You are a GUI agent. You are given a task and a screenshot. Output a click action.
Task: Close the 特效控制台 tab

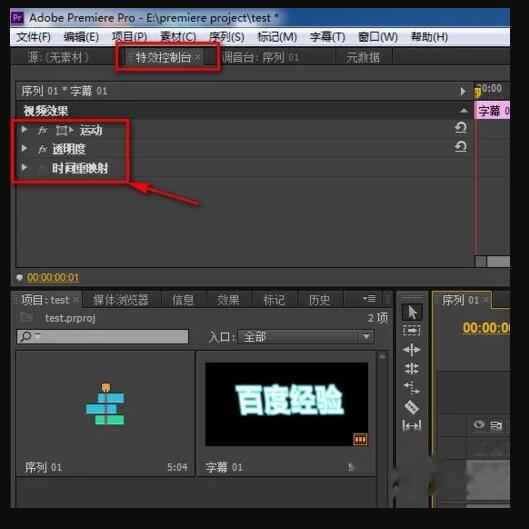[x=198, y=57]
